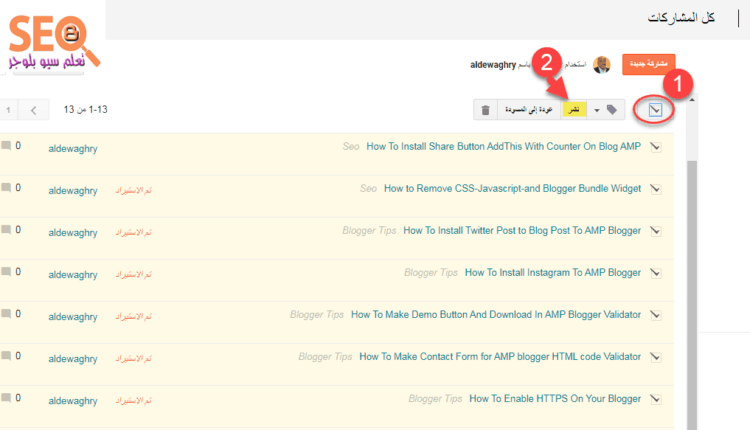750x430 pixels.
Task: Click comment icon on Demo Button row
Action: tap(6, 314)
